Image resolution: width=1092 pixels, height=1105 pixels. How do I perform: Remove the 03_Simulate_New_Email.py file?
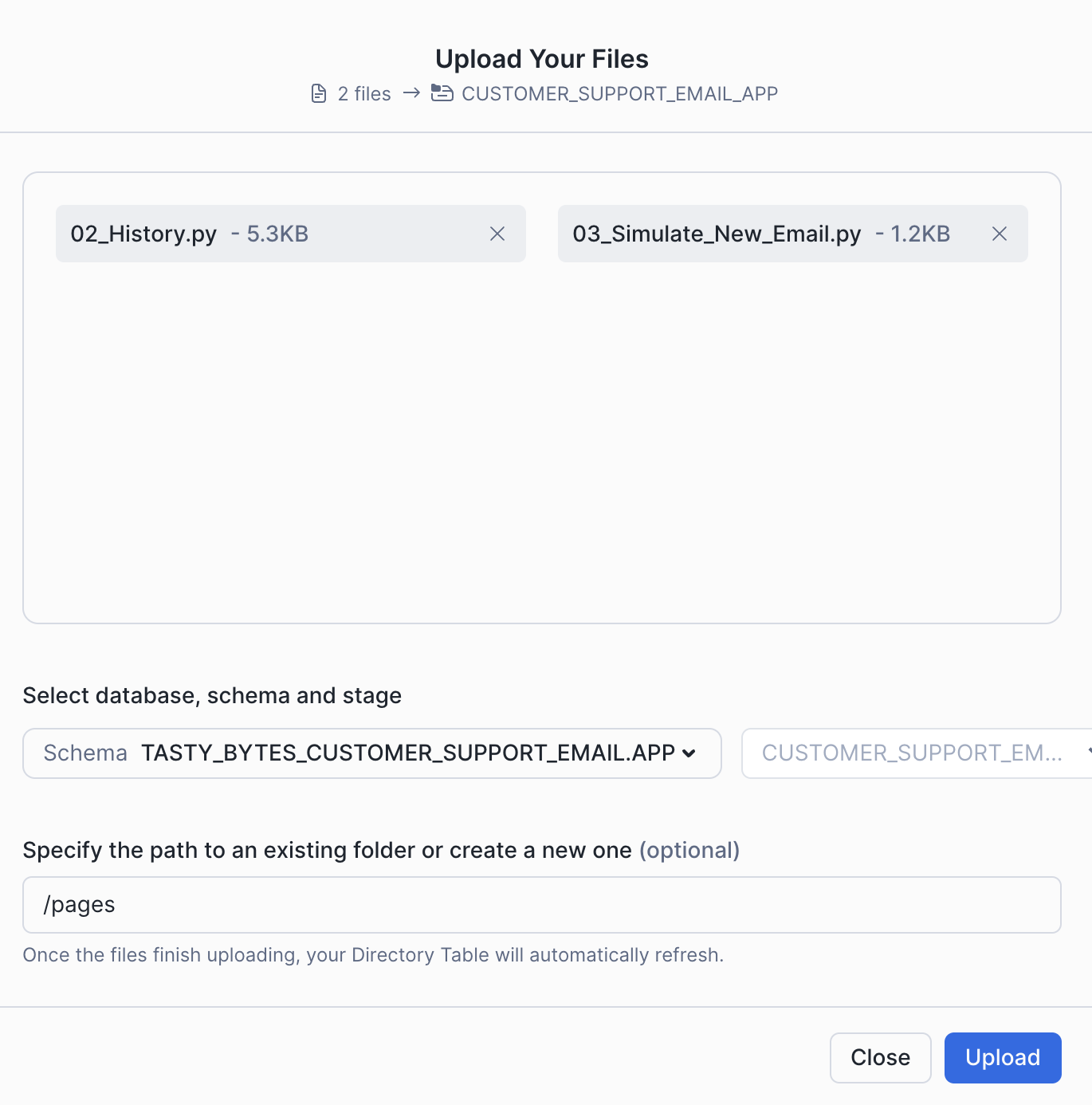click(1000, 234)
